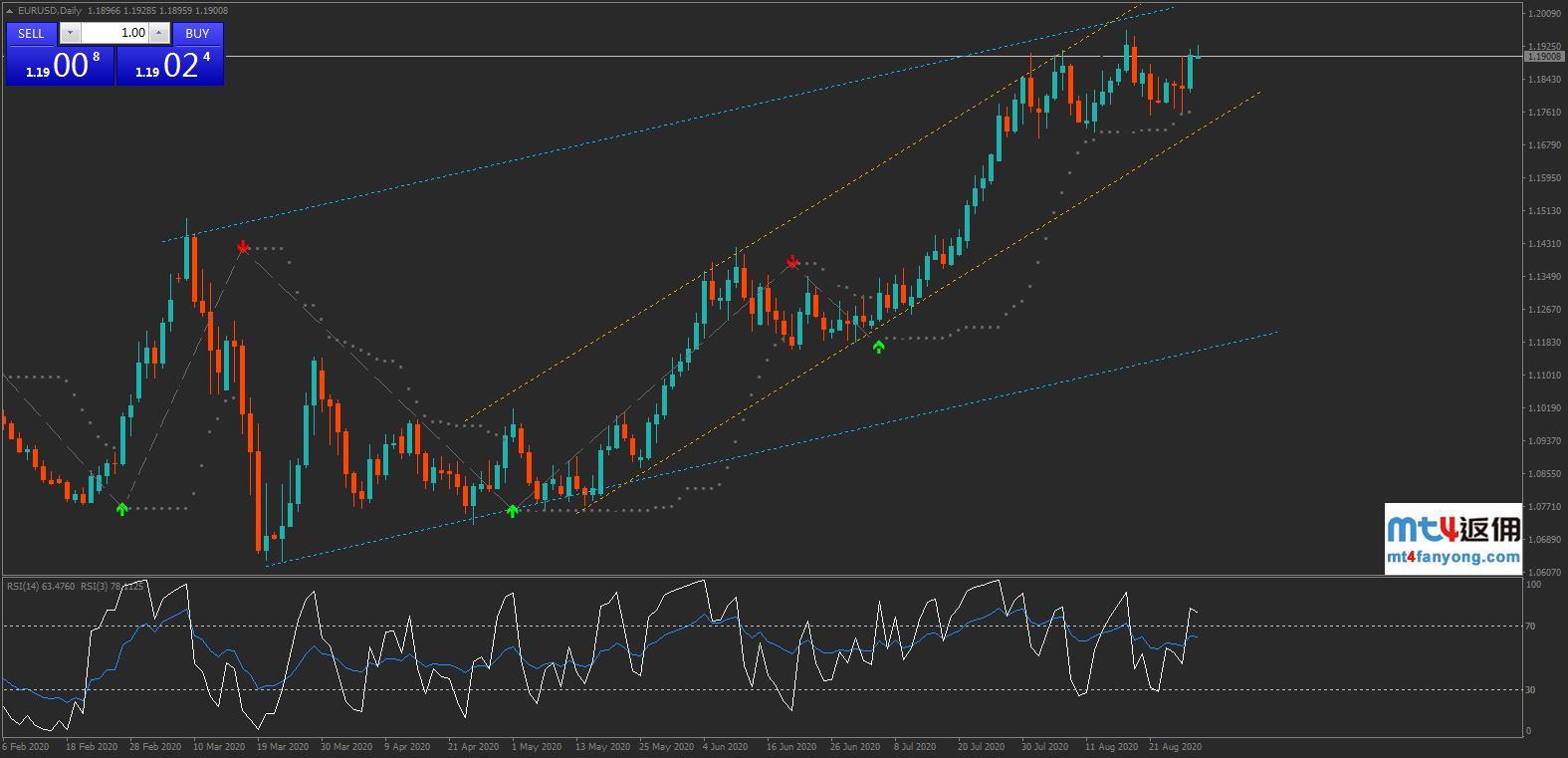This screenshot has height=758, width=1568.
Task: Click the 1.19008 sell price tile
Action: tap(61, 66)
